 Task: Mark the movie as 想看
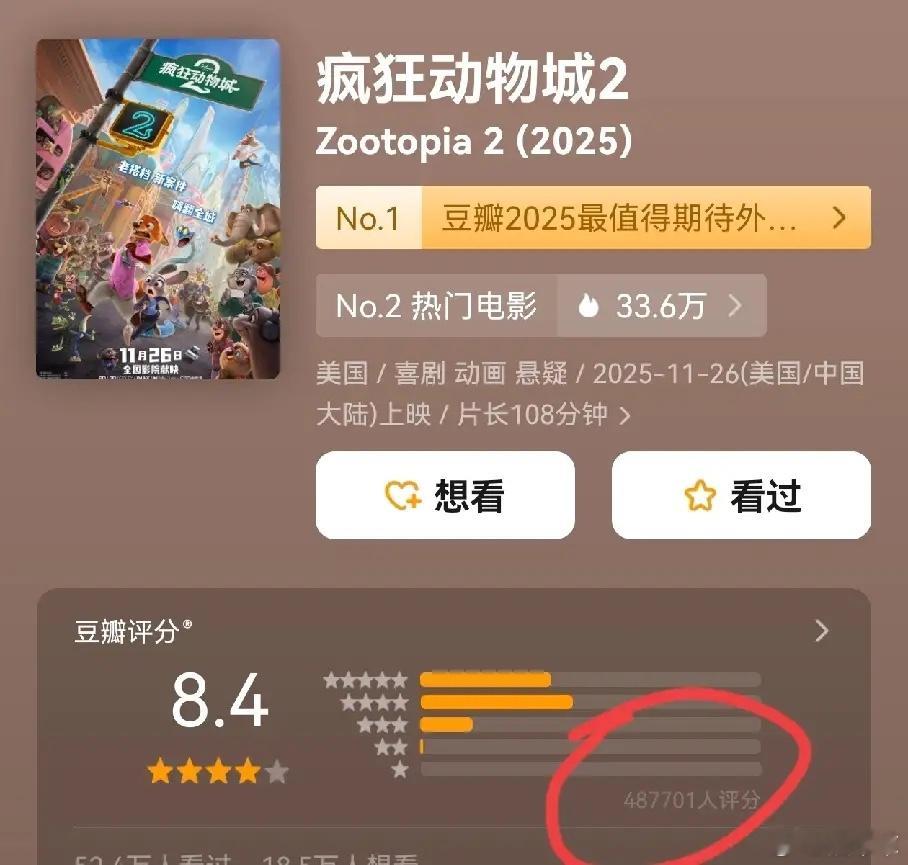click(x=445, y=495)
